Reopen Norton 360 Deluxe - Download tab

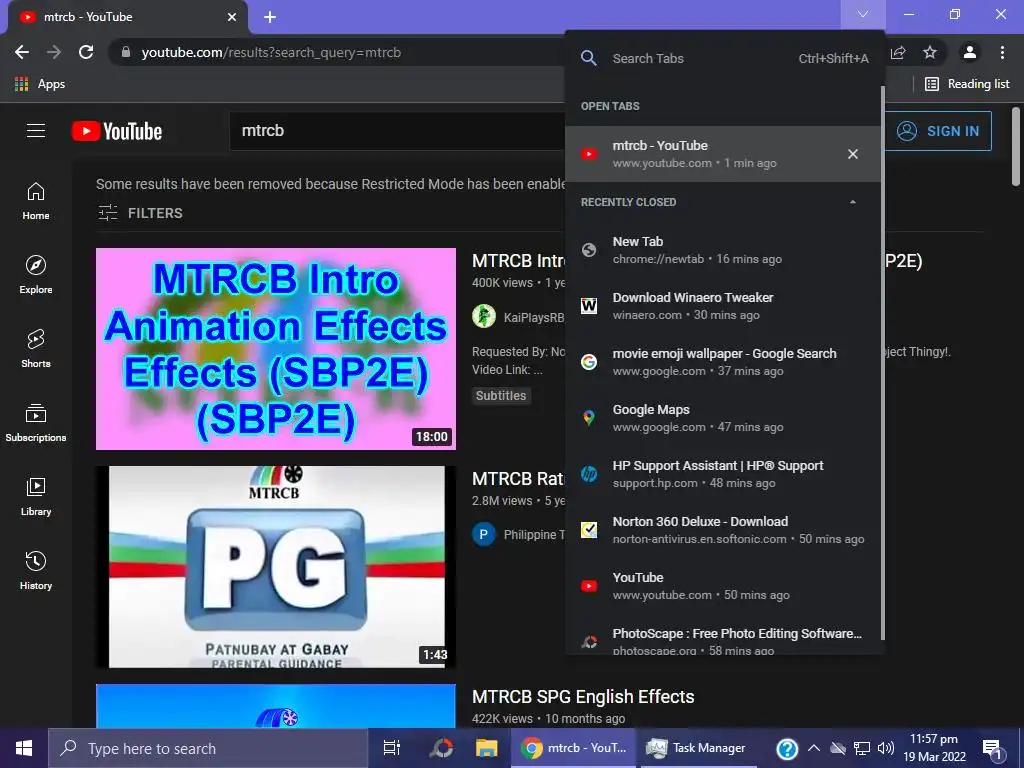click(722, 530)
